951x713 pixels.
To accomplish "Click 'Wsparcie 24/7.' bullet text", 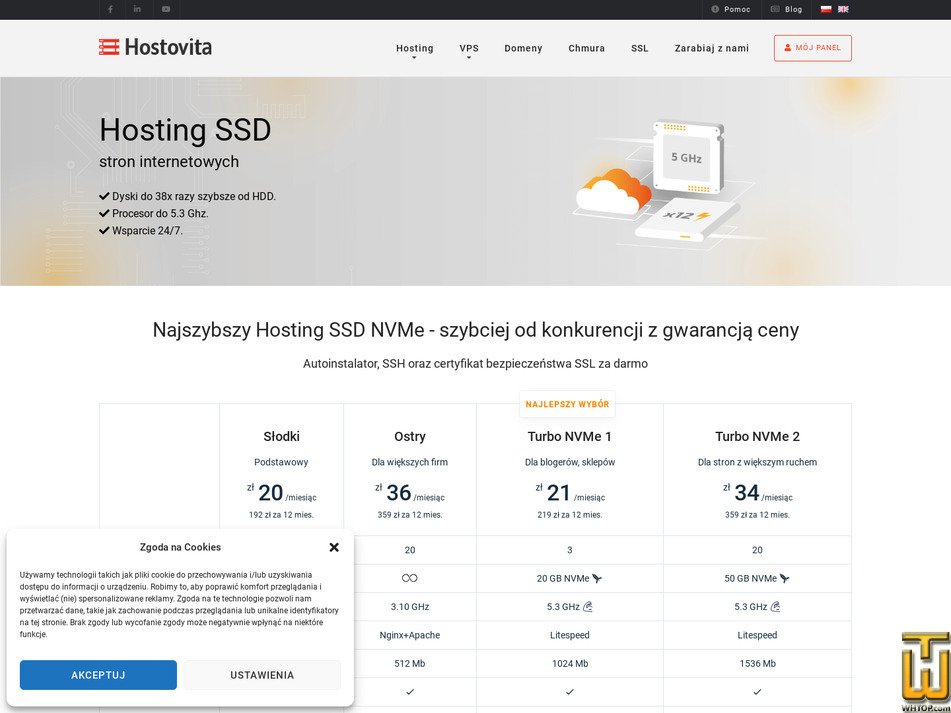I will (147, 230).
